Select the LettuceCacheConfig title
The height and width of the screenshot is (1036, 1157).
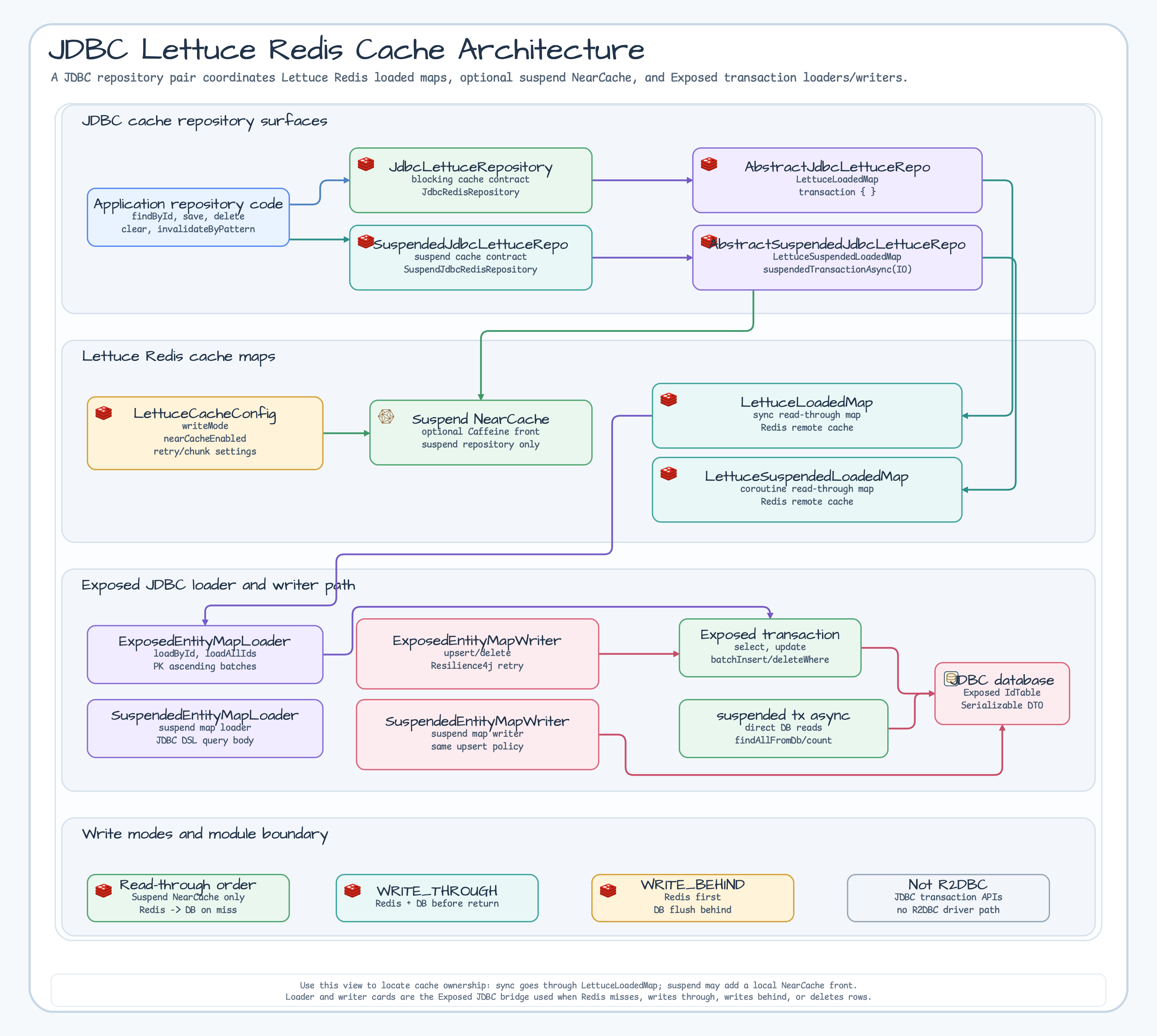[205, 413]
